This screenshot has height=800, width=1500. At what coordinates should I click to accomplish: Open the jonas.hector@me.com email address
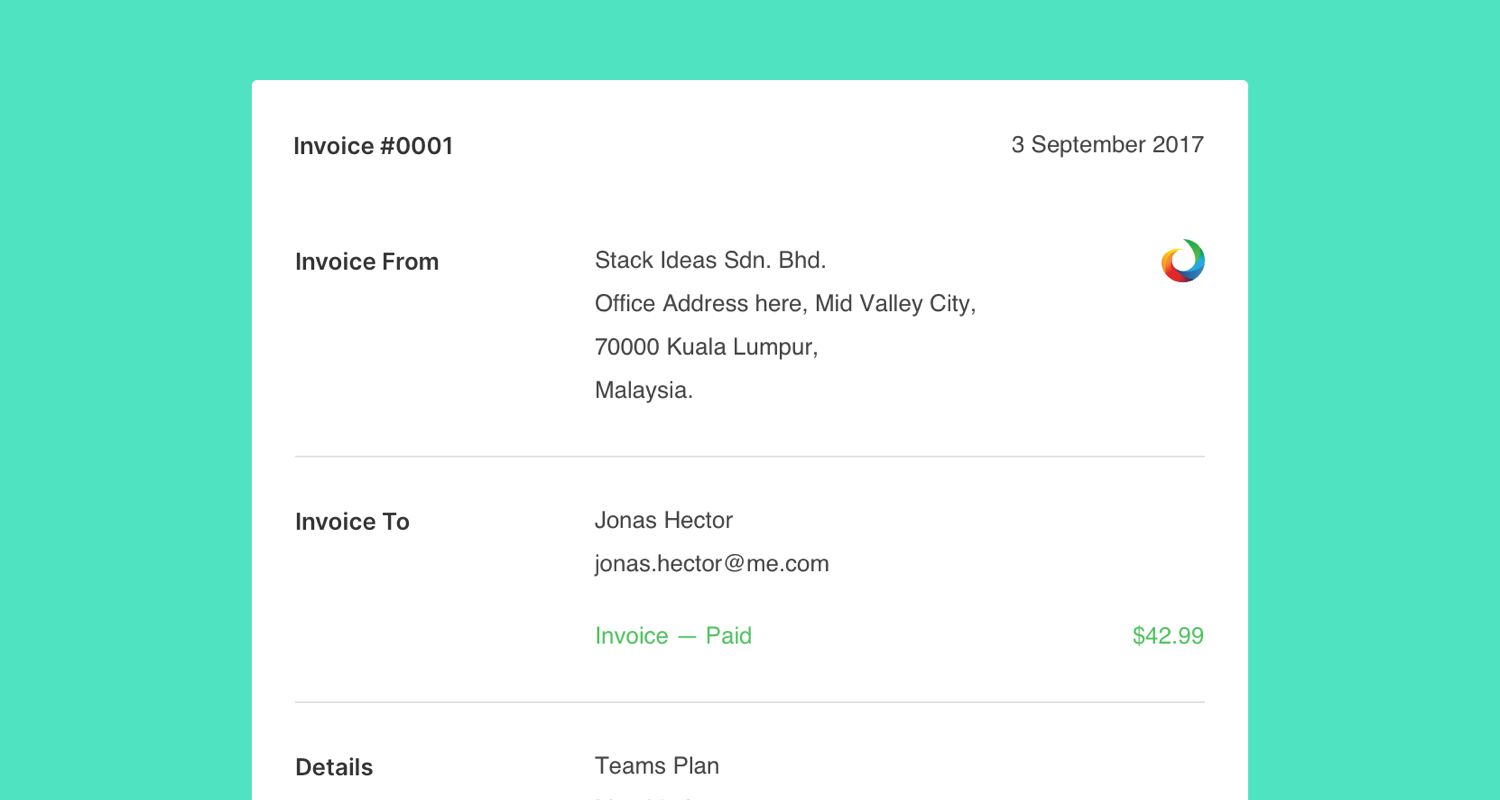(712, 564)
